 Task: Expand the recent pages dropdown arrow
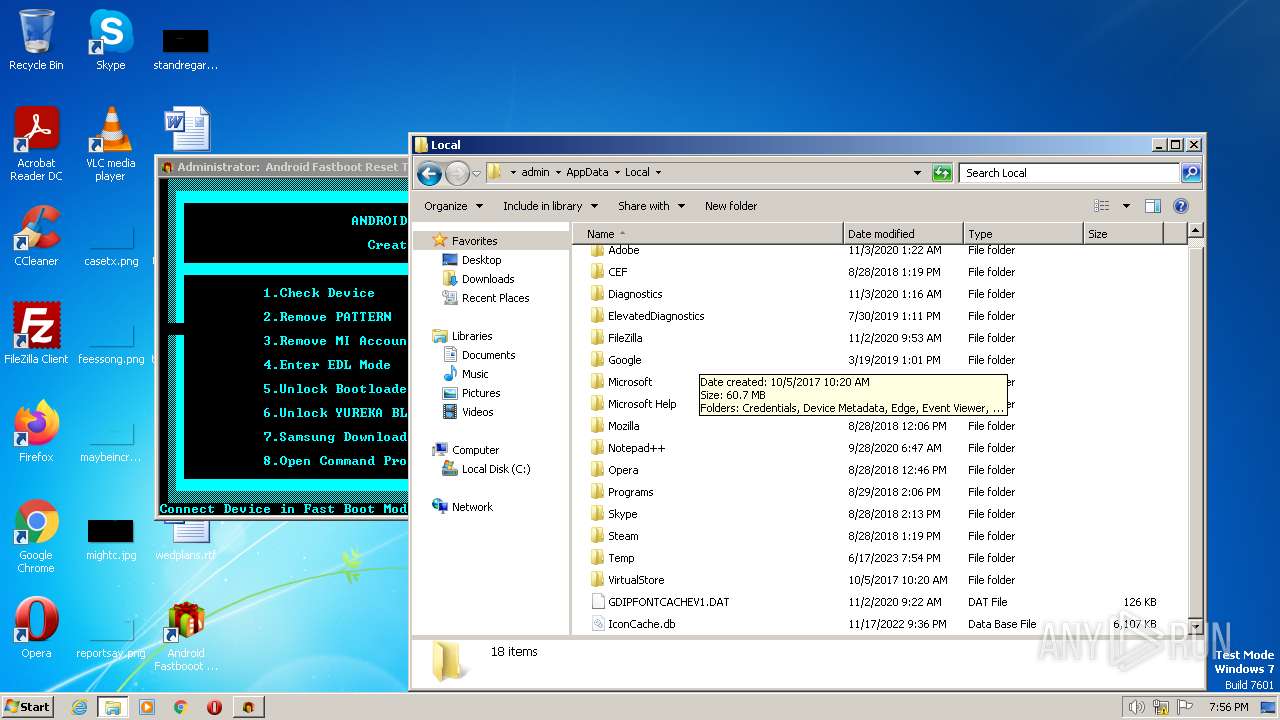[x=476, y=173]
